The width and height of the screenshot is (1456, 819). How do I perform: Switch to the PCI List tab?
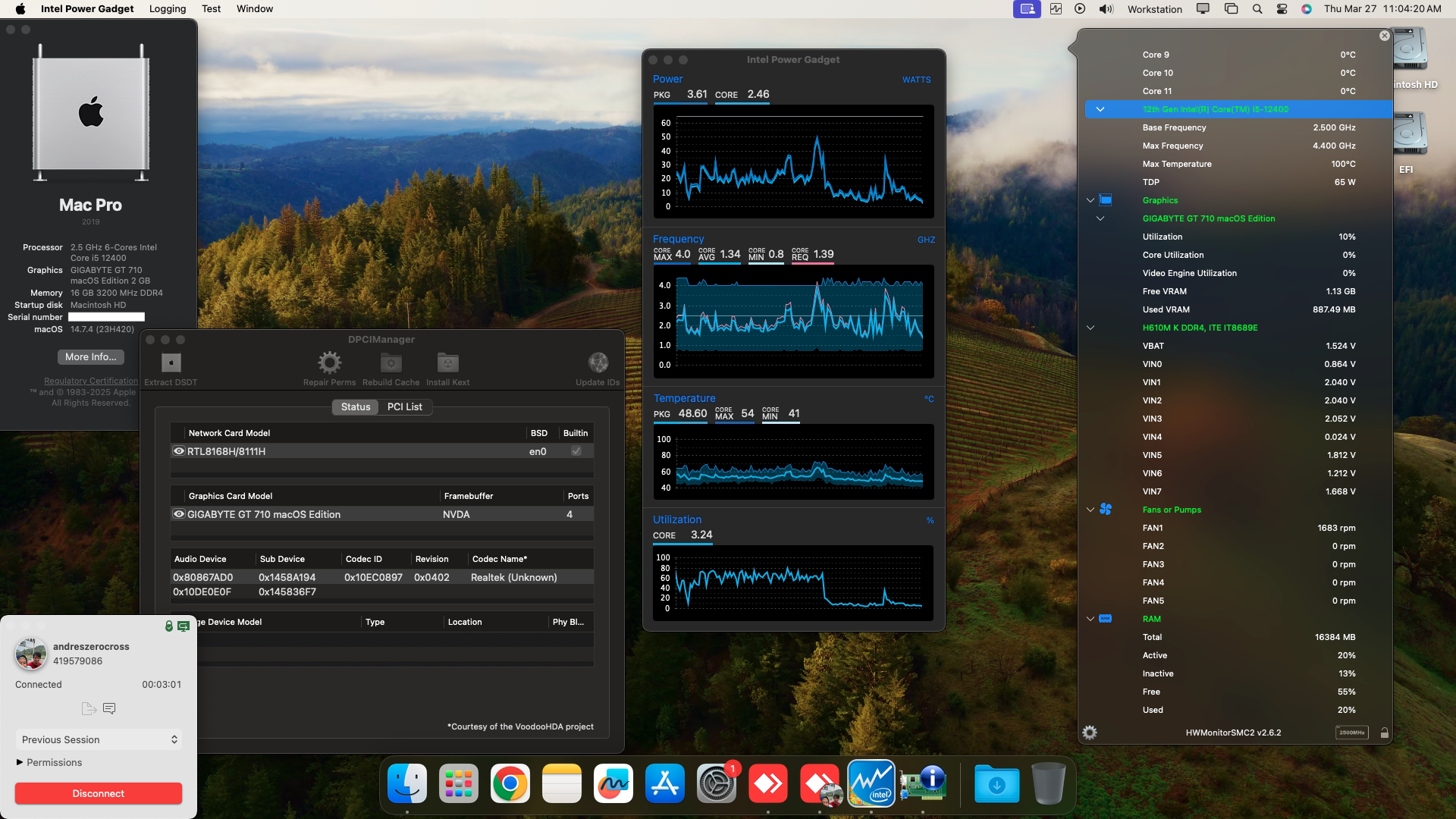(x=405, y=406)
